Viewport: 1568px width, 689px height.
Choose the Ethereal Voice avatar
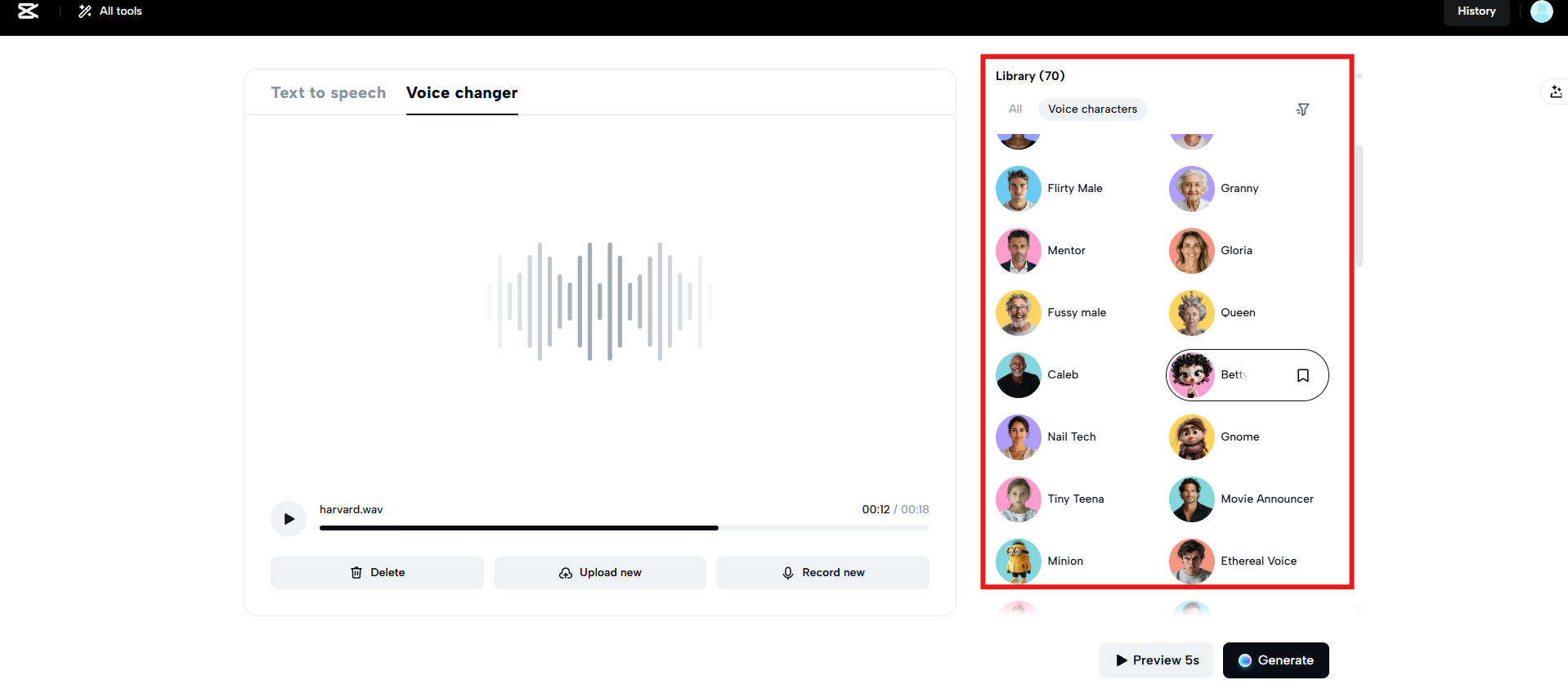(x=1192, y=561)
